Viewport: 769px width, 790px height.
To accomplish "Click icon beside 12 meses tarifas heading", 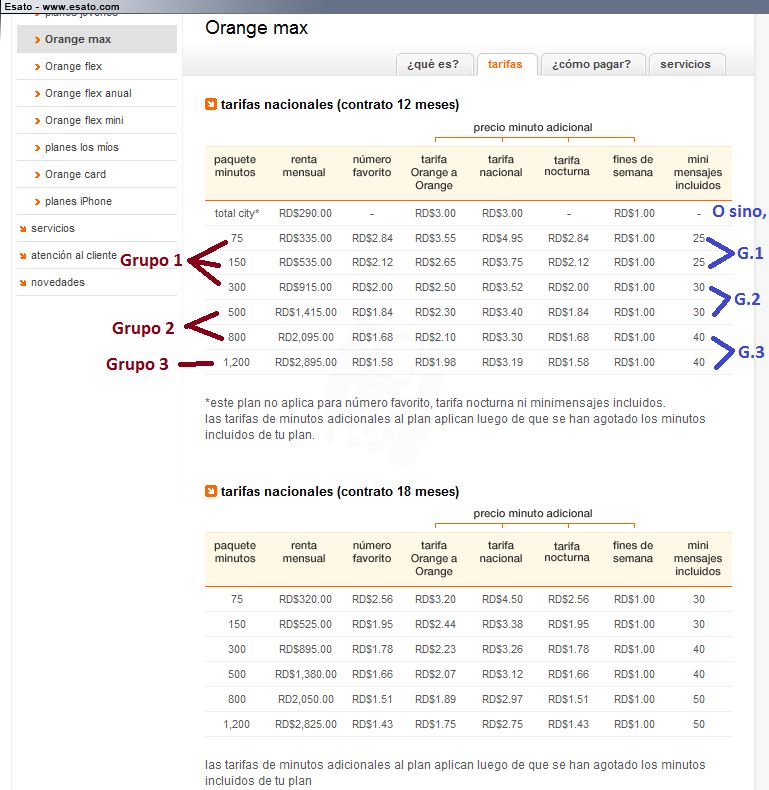I will click(211, 104).
